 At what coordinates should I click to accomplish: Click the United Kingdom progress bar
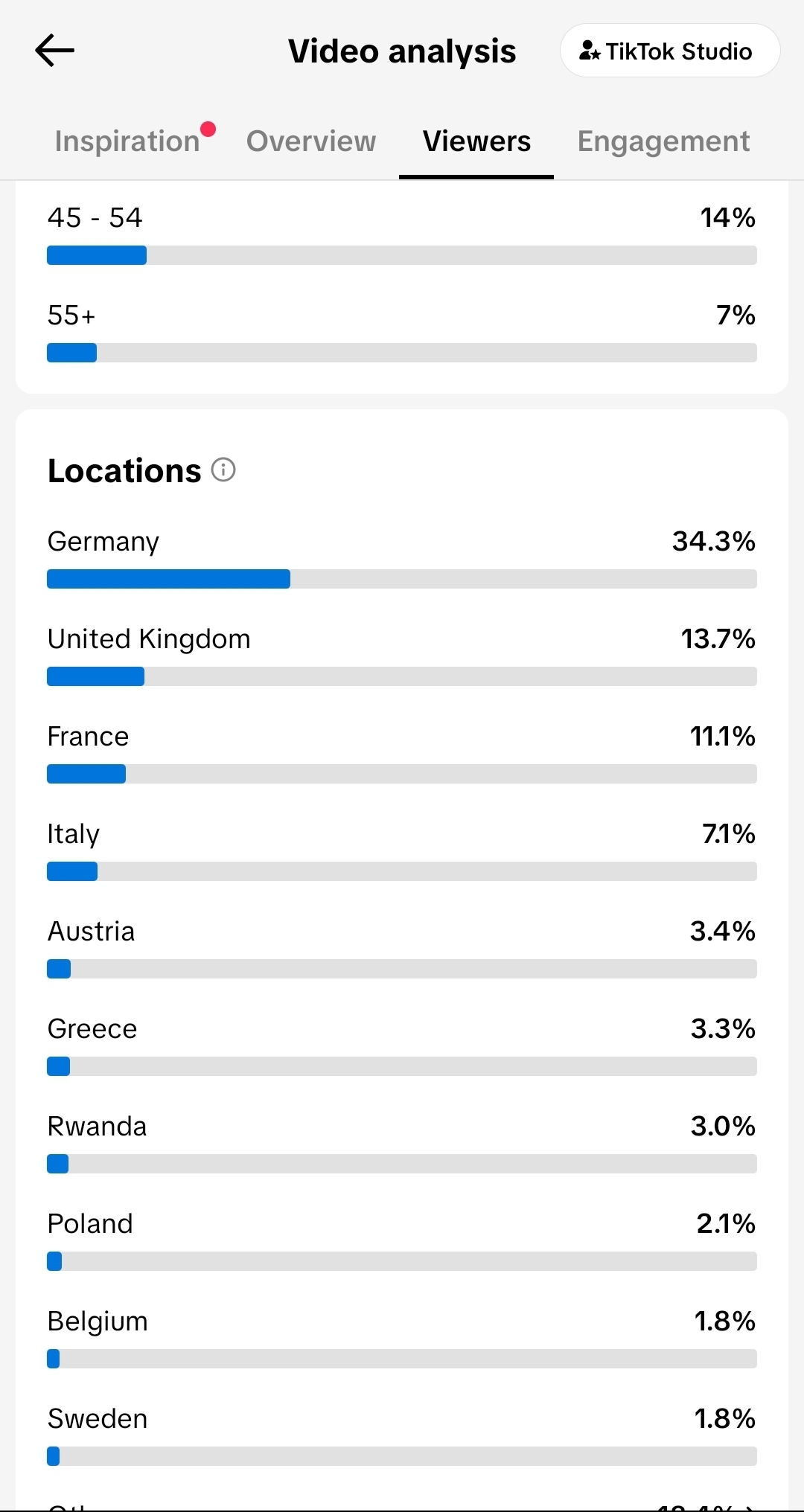pos(402,676)
